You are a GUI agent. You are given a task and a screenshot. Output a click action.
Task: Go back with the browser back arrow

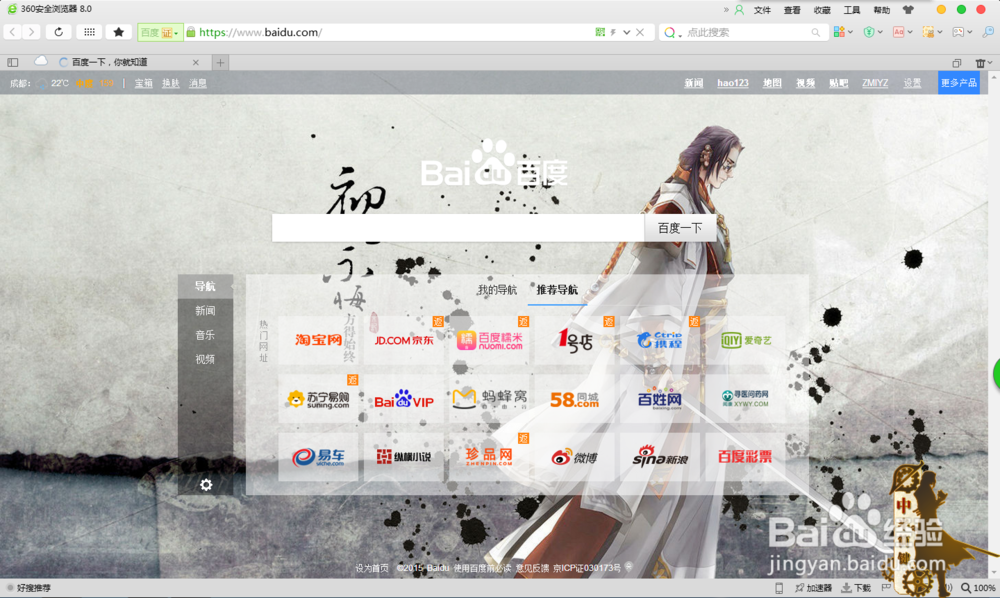pyautogui.click(x=13, y=32)
